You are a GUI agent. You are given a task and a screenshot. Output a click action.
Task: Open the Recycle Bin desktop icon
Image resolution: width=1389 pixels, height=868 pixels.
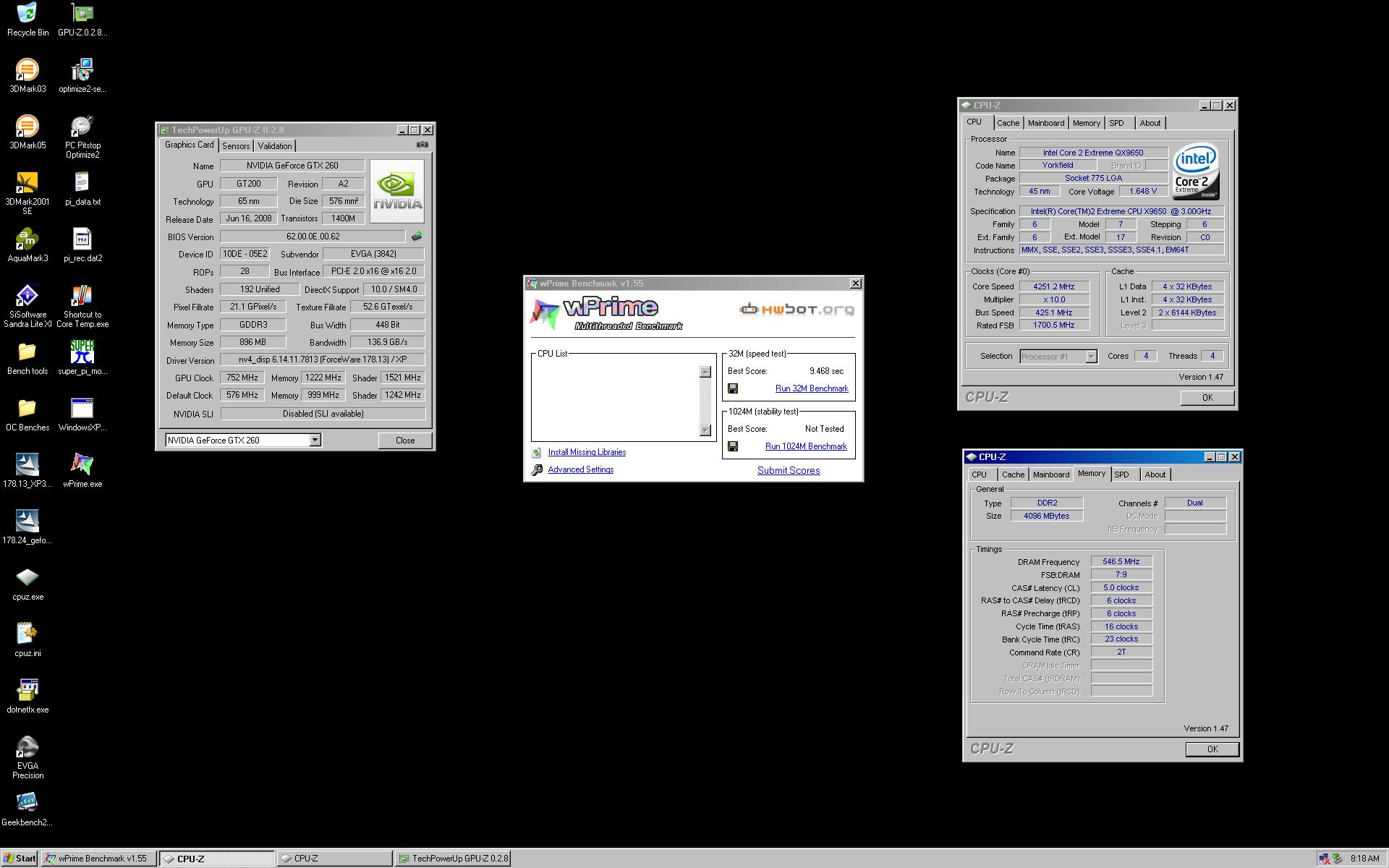coord(27,20)
